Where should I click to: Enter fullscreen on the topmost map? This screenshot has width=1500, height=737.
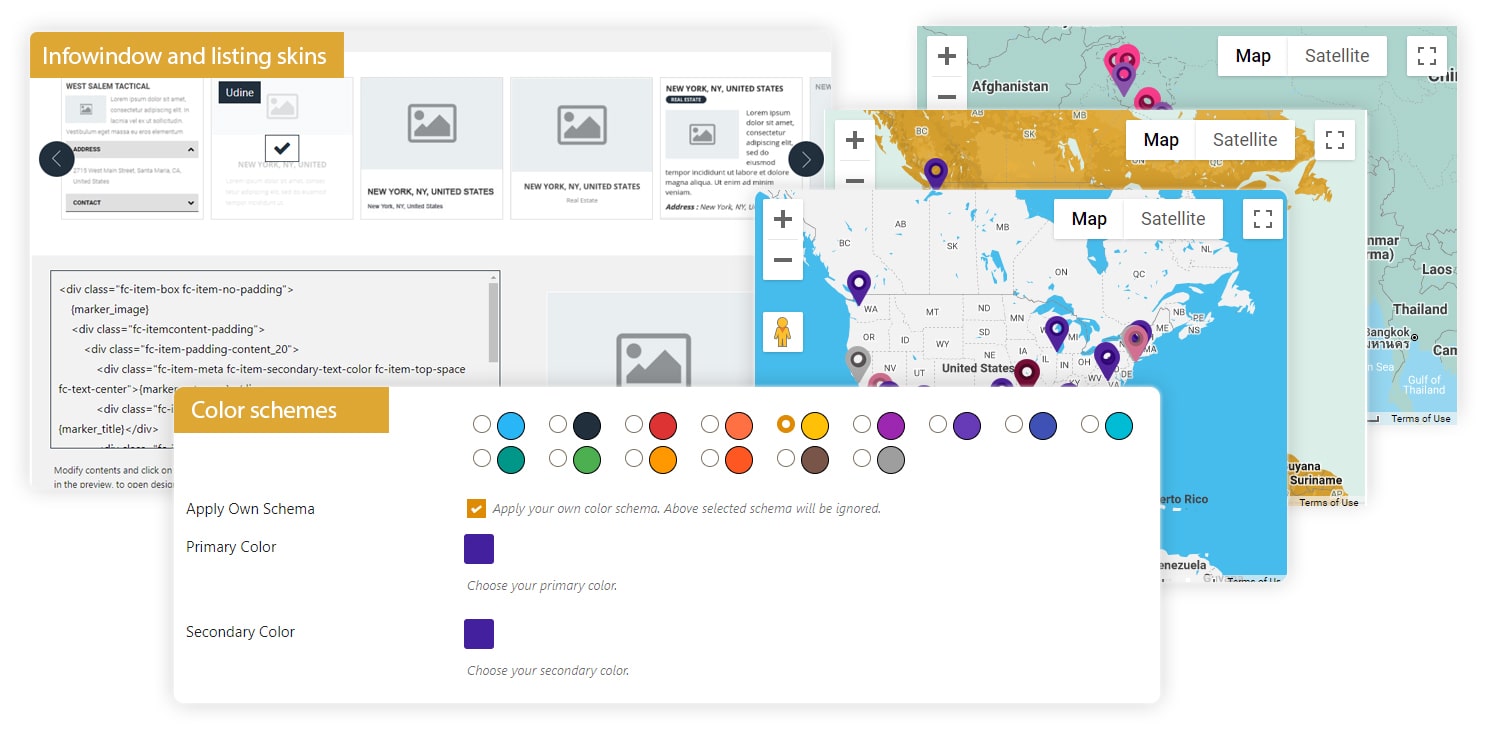coord(1427,55)
